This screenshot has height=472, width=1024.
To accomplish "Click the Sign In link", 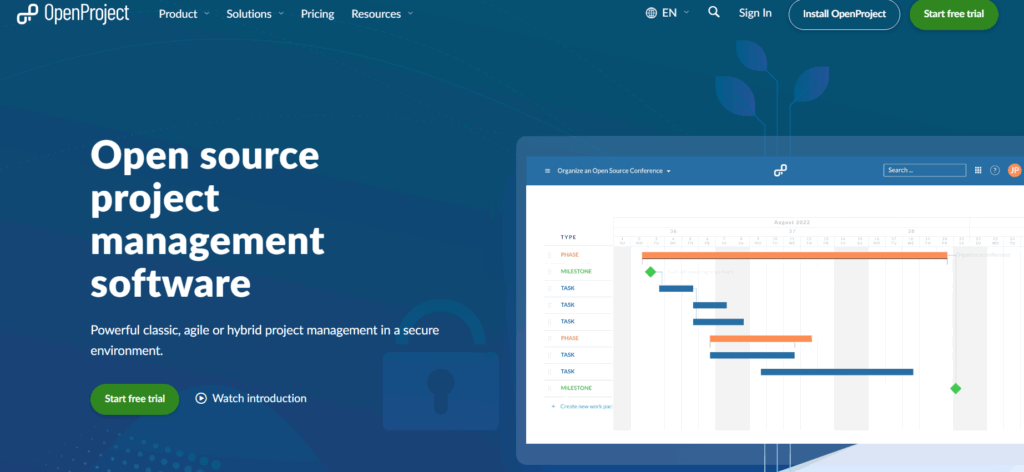I will pyautogui.click(x=755, y=13).
